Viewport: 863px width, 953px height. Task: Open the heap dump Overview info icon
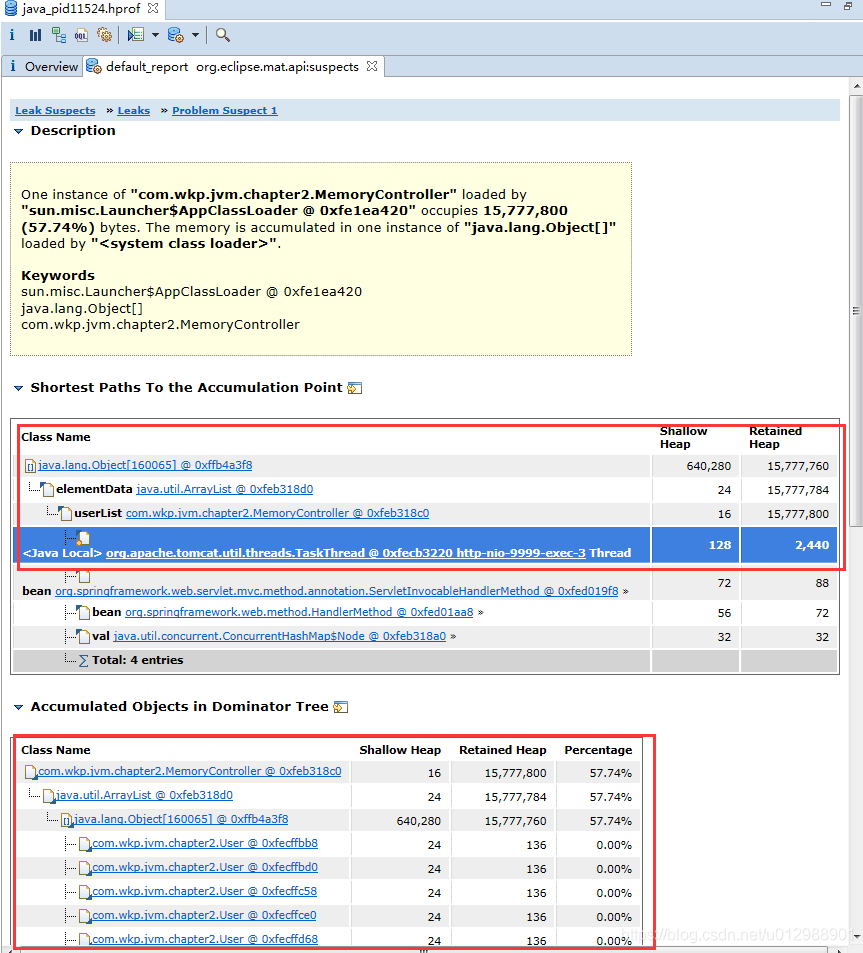tap(12, 35)
